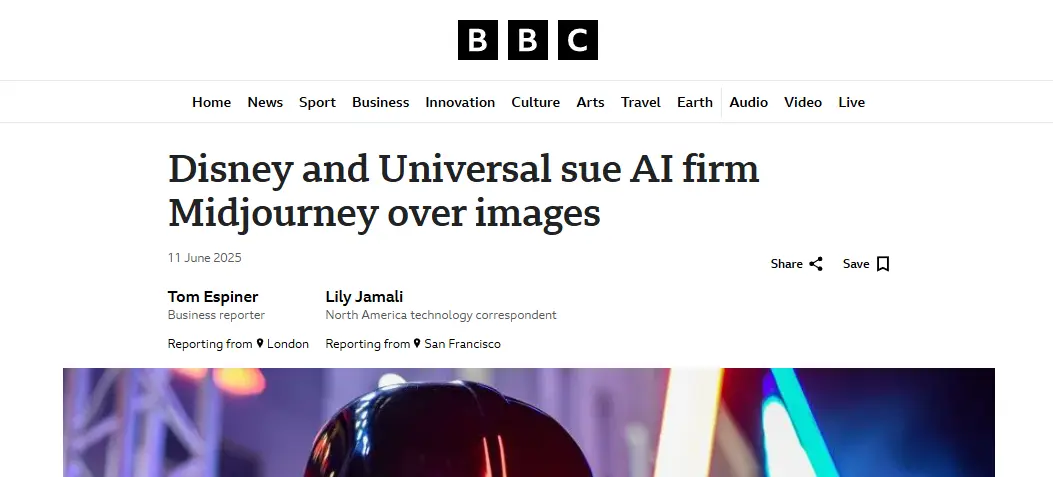The width and height of the screenshot is (1053, 477).
Task: Select the Arts menu item
Action: point(590,102)
